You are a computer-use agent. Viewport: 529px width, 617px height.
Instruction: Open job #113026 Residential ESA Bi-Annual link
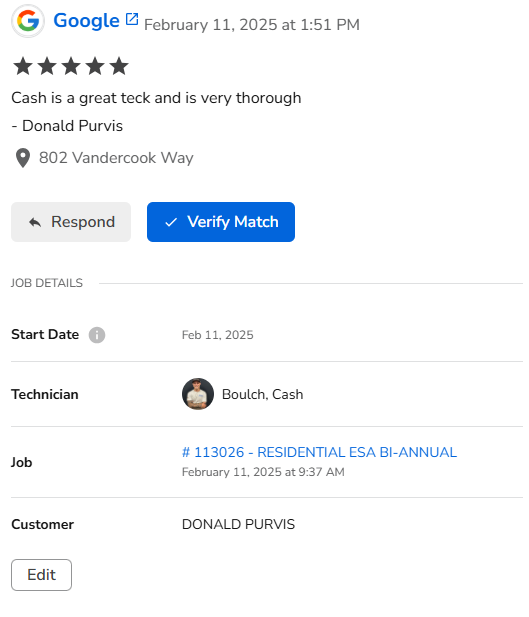click(x=319, y=452)
